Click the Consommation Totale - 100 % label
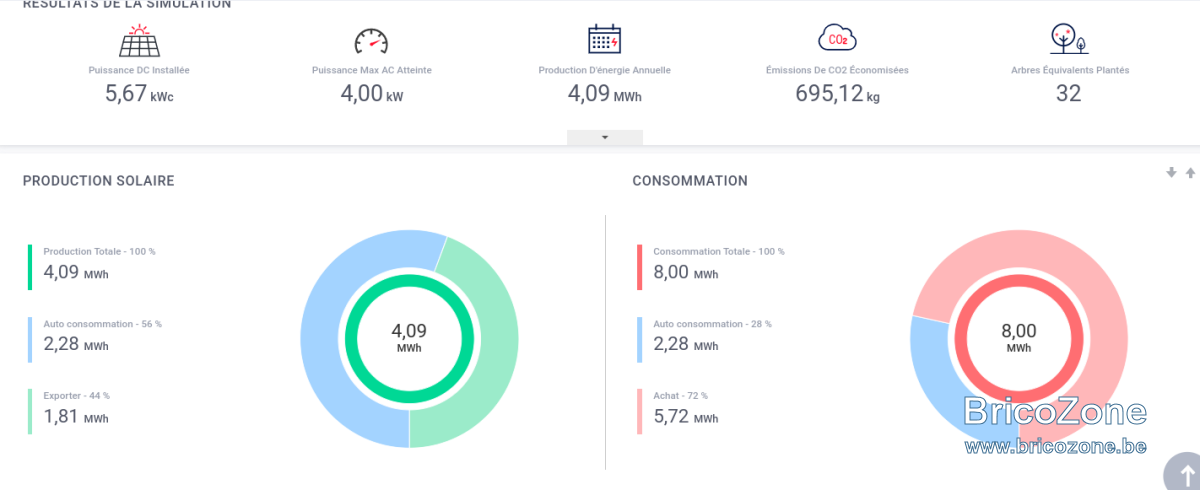1200x490 pixels. point(719,251)
